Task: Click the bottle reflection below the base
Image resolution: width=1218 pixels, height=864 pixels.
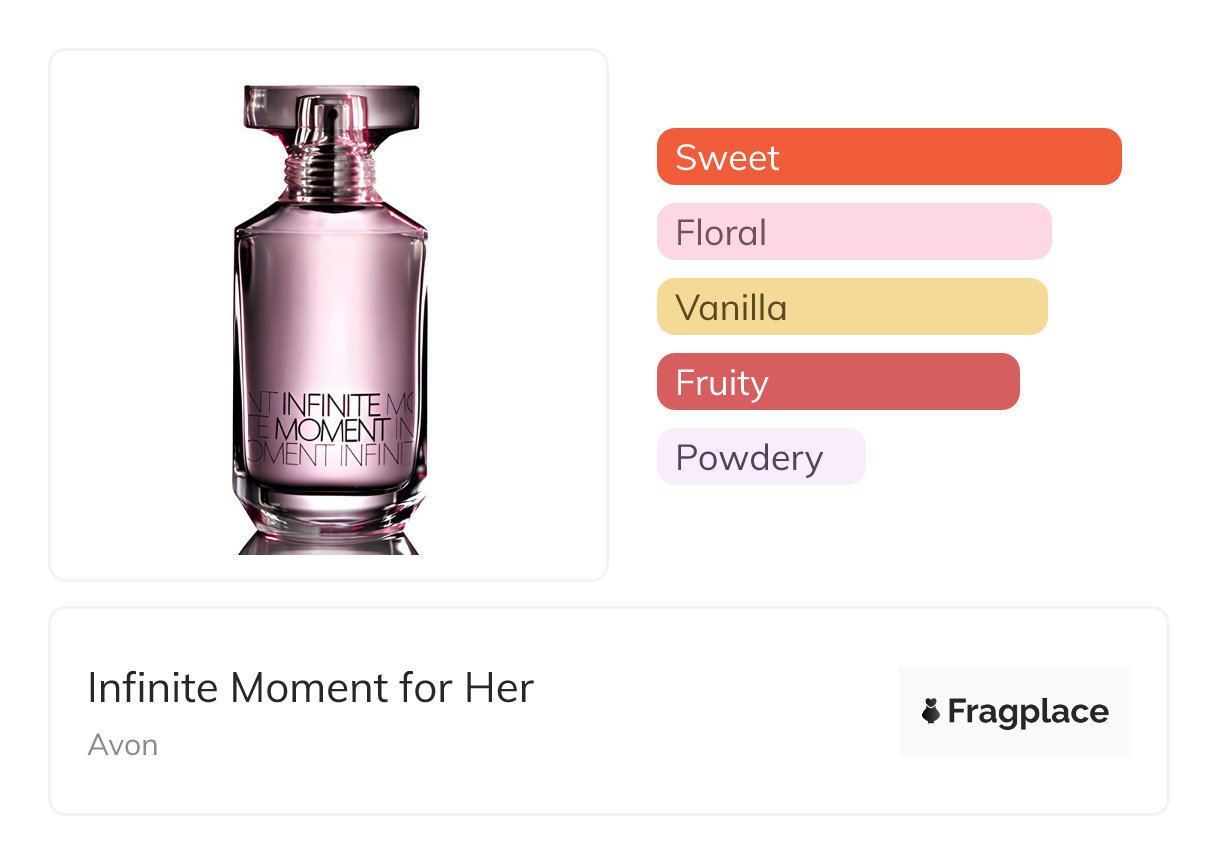Action: pos(329,543)
